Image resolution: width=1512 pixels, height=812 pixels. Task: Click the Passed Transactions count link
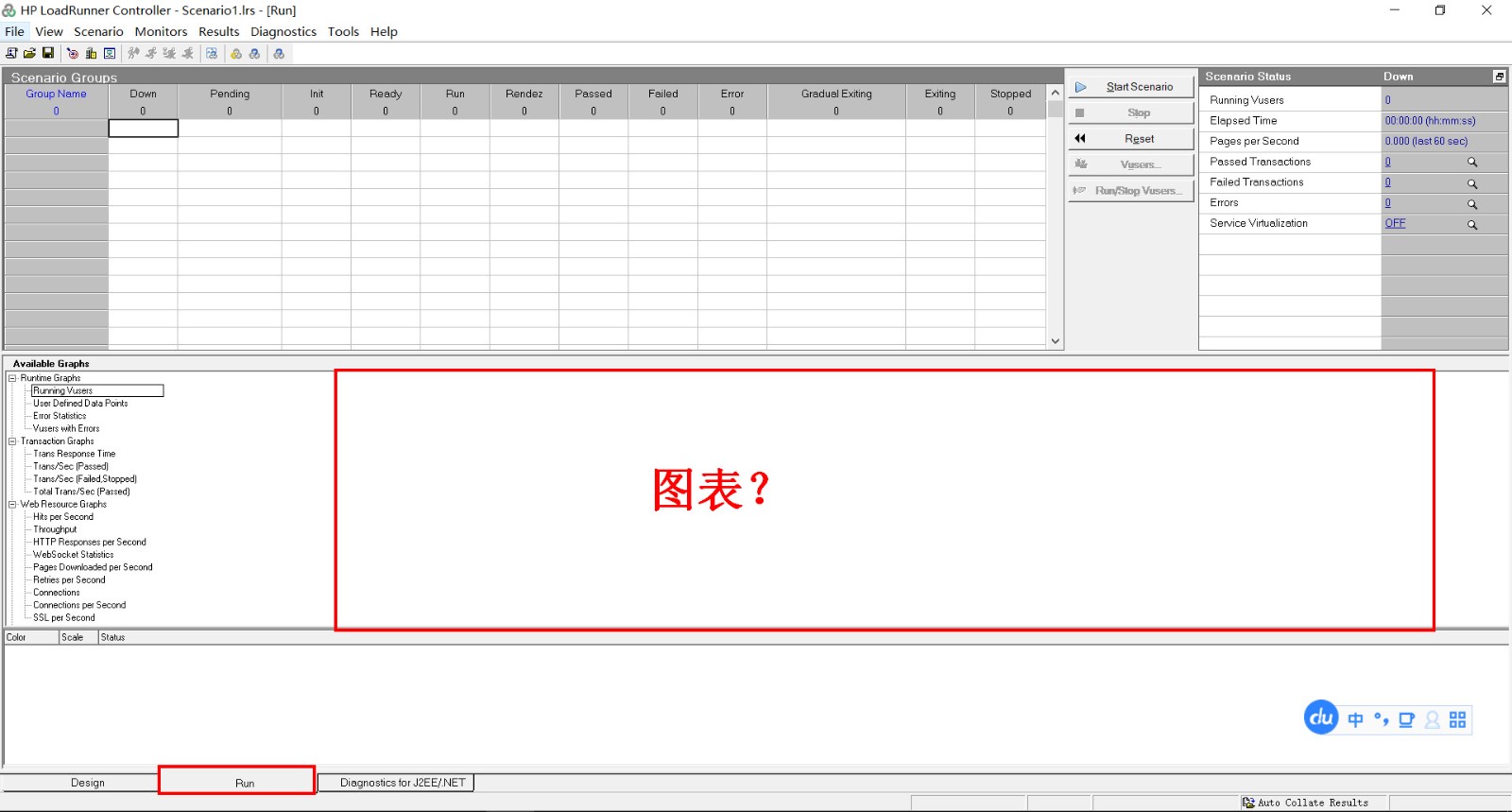click(x=1387, y=162)
